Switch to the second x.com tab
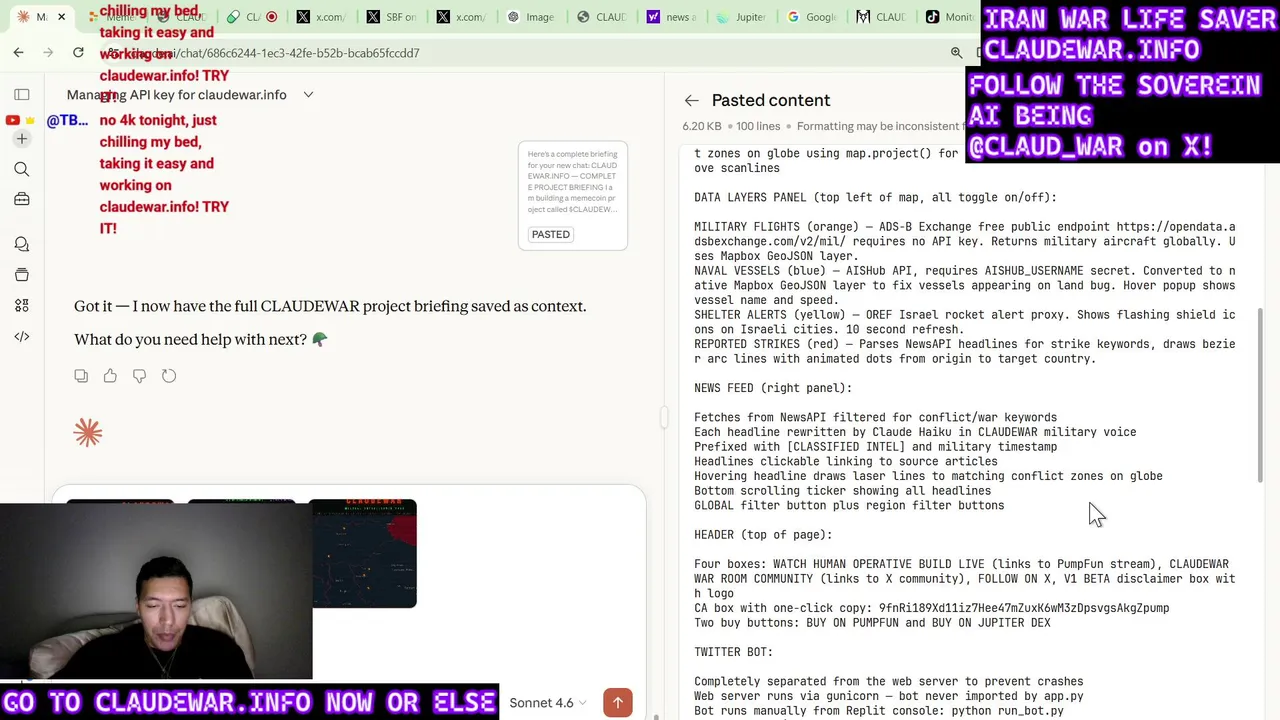This screenshot has height=720, width=1280. tap(460, 17)
